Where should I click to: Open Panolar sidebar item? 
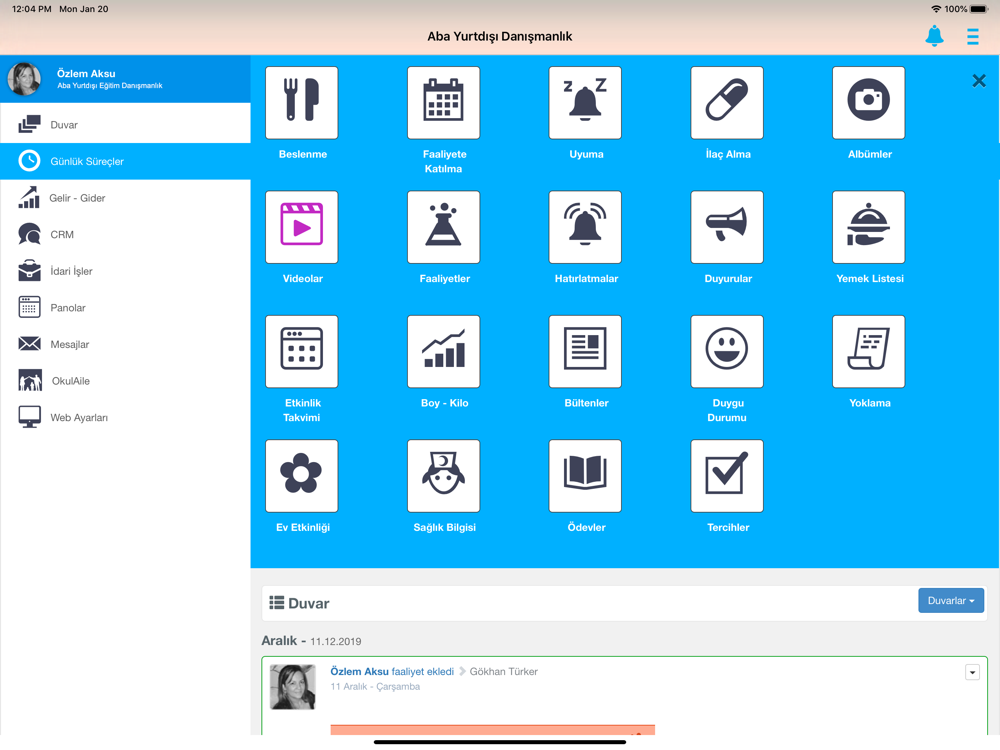[x=125, y=307]
